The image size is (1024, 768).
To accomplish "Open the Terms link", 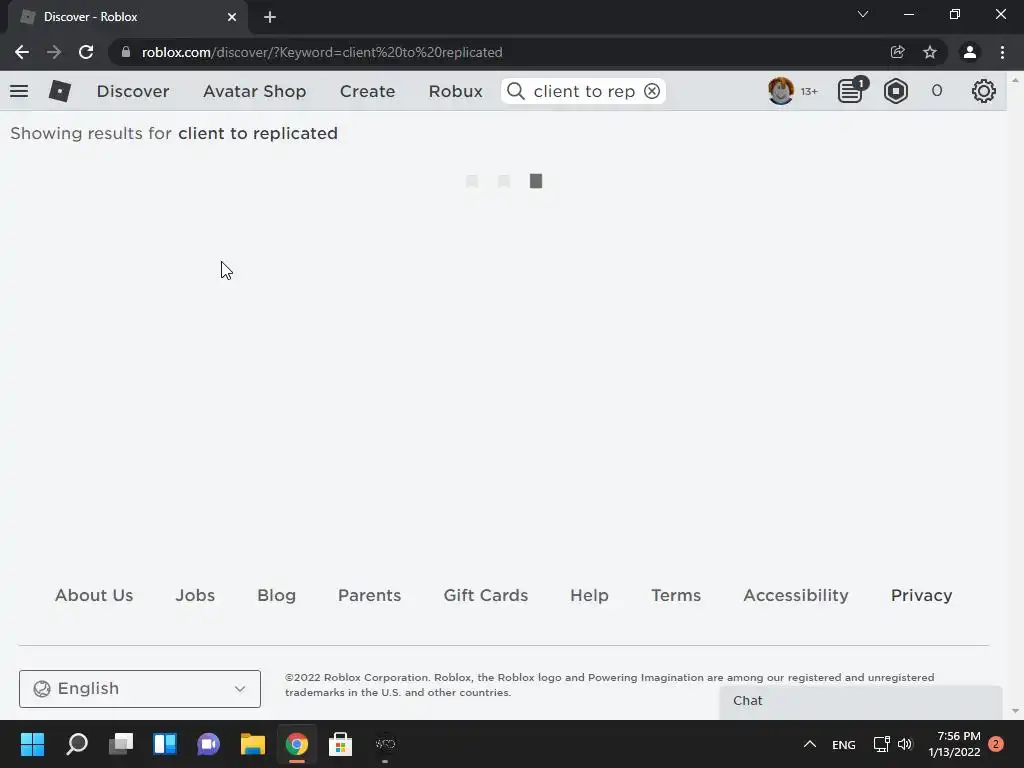I will point(676,595).
